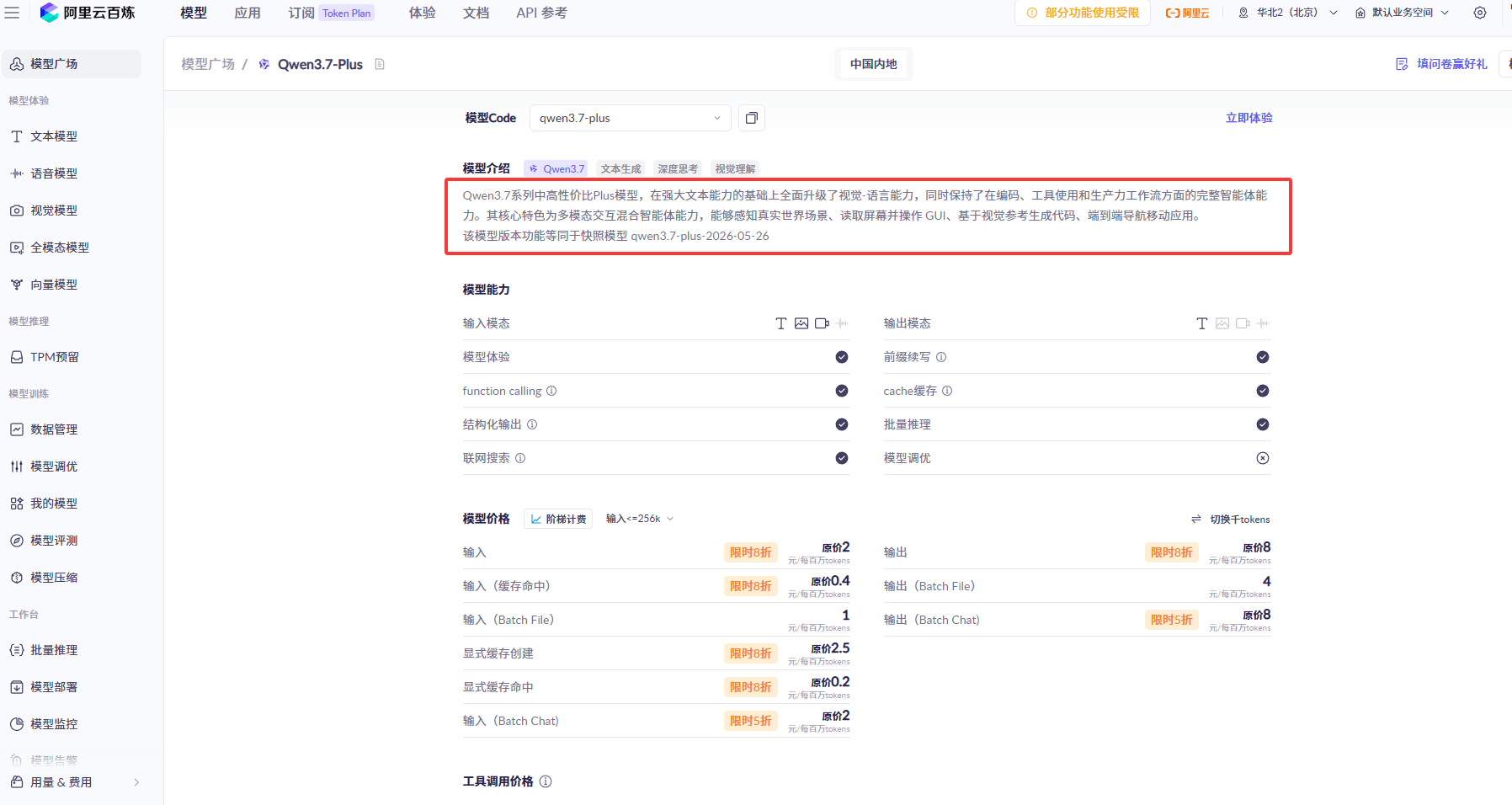Click the 模型体验 supported checkmark icon
Screen dimensions: 1512x805
pos(842,357)
